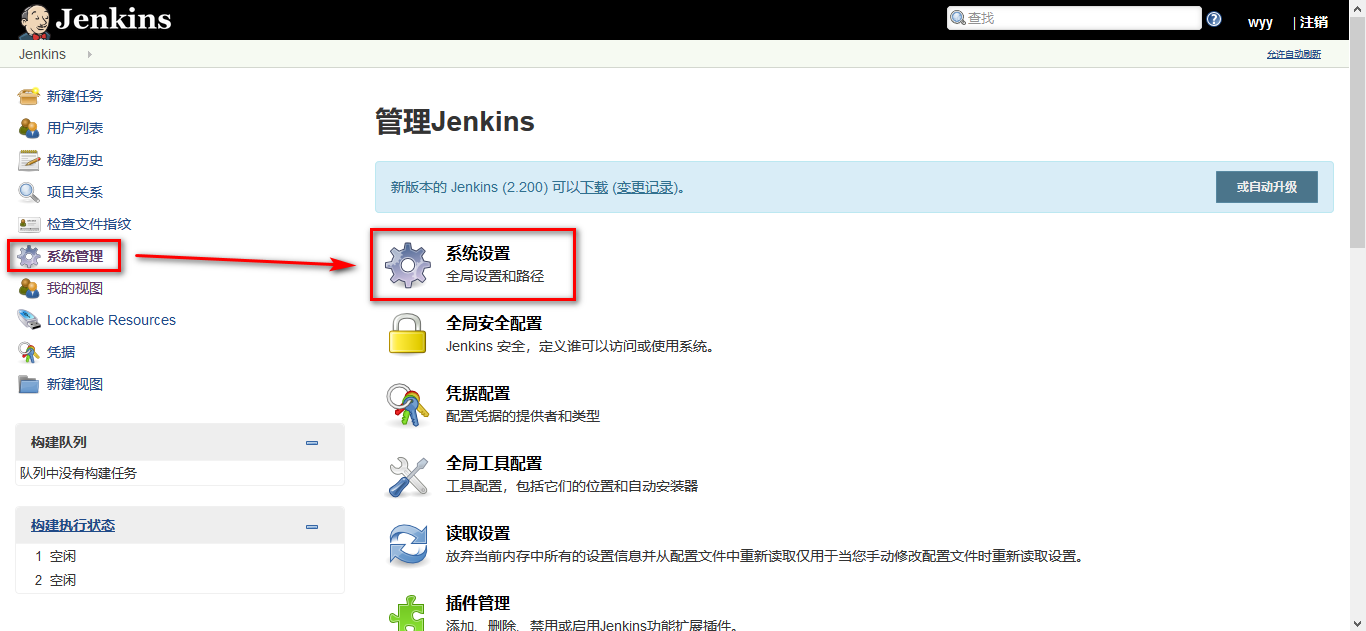Image resolution: width=1366 pixels, height=631 pixels.
Task: Click the padlock icon for 全局安全配置
Action: (x=408, y=334)
